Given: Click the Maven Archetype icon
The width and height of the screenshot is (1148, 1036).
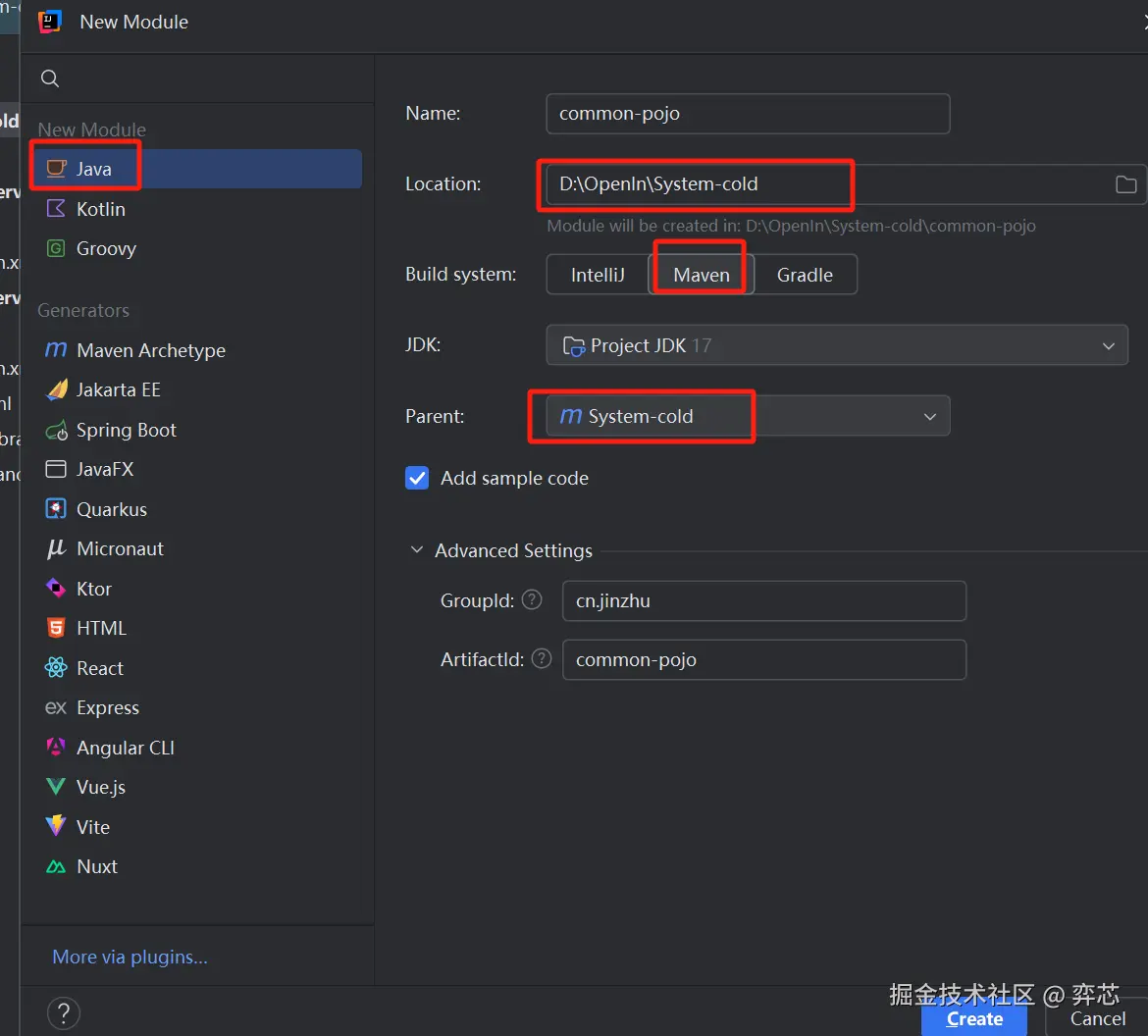Looking at the screenshot, I should (56, 350).
